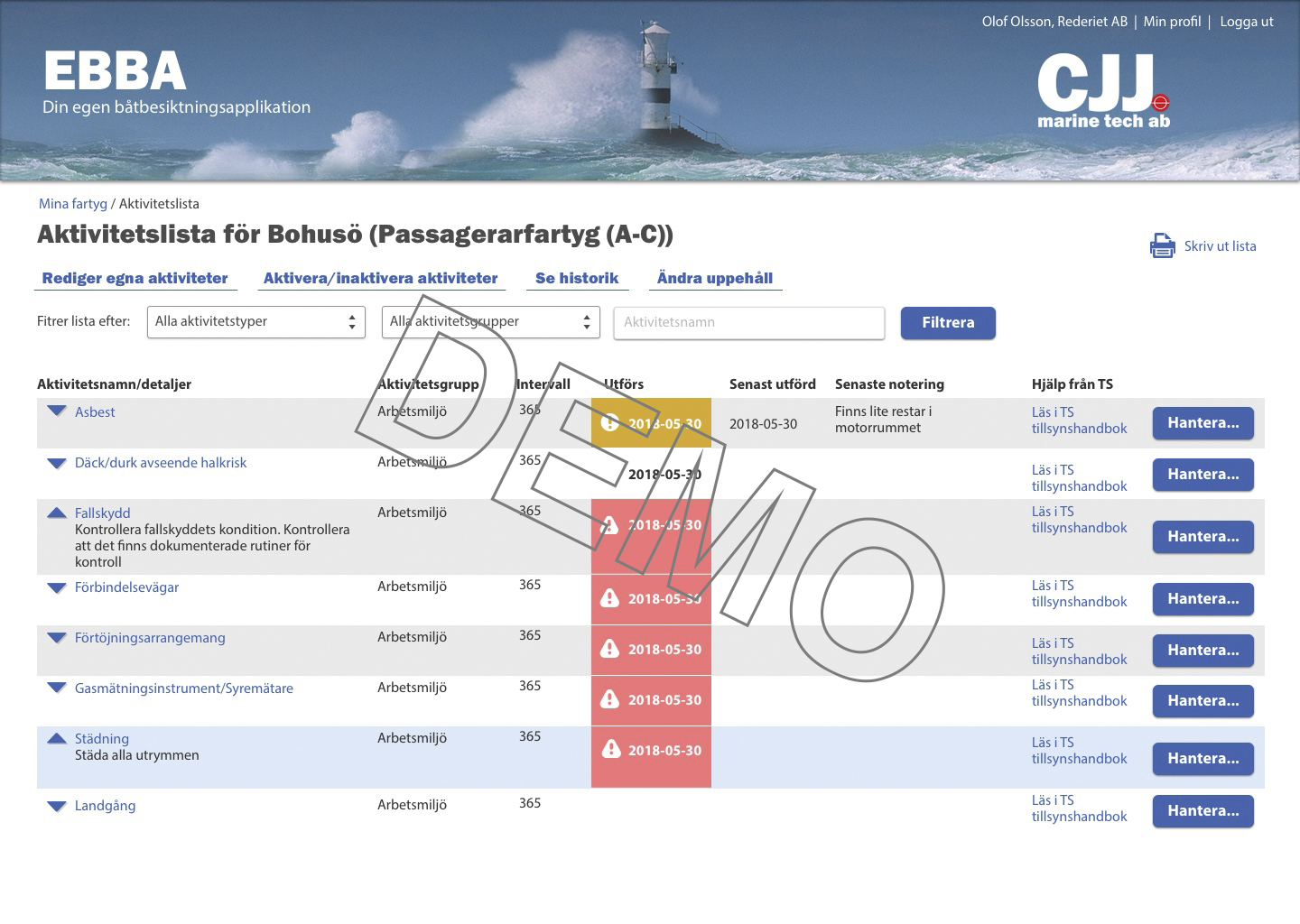
Task: Go to Mina fartyg breadcrumb link
Action: (72, 204)
